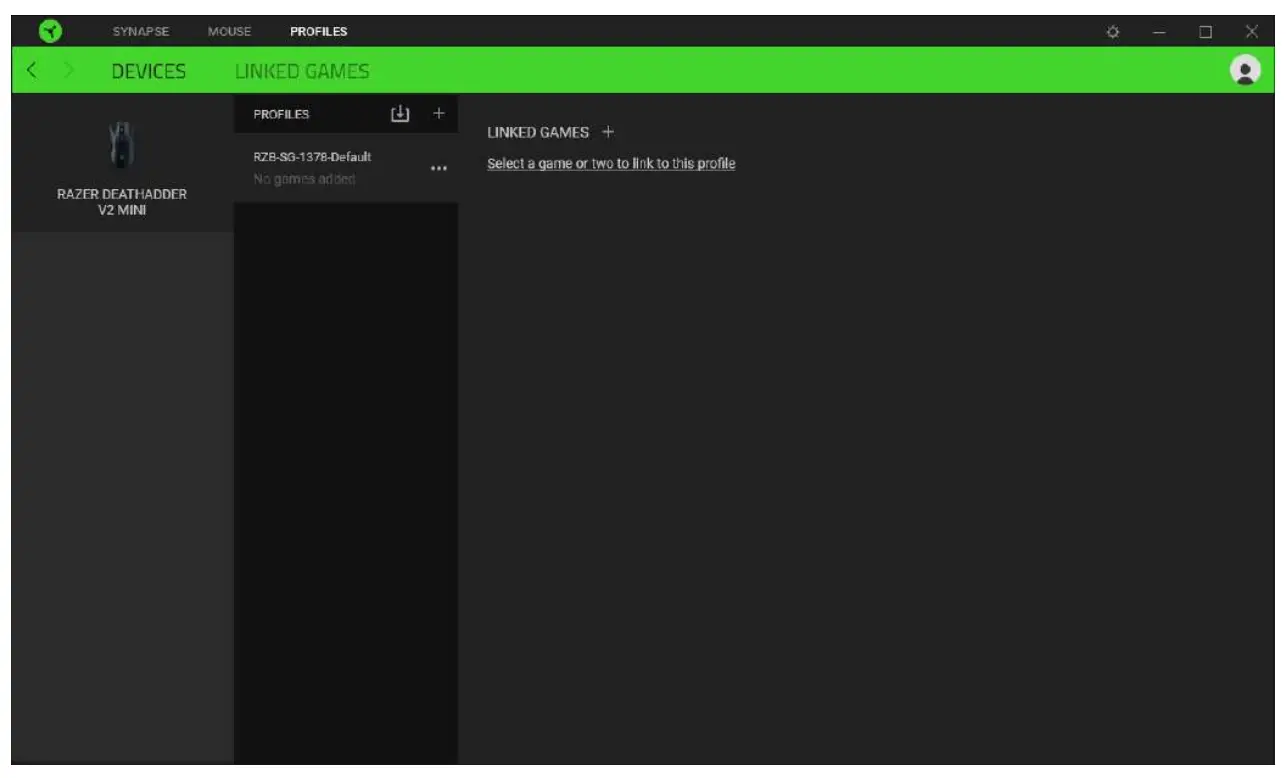Screen dimensions: 1287x778
Task: Select the Razer DeathAdder V2 Mini thumbnail
Action: click(x=122, y=145)
